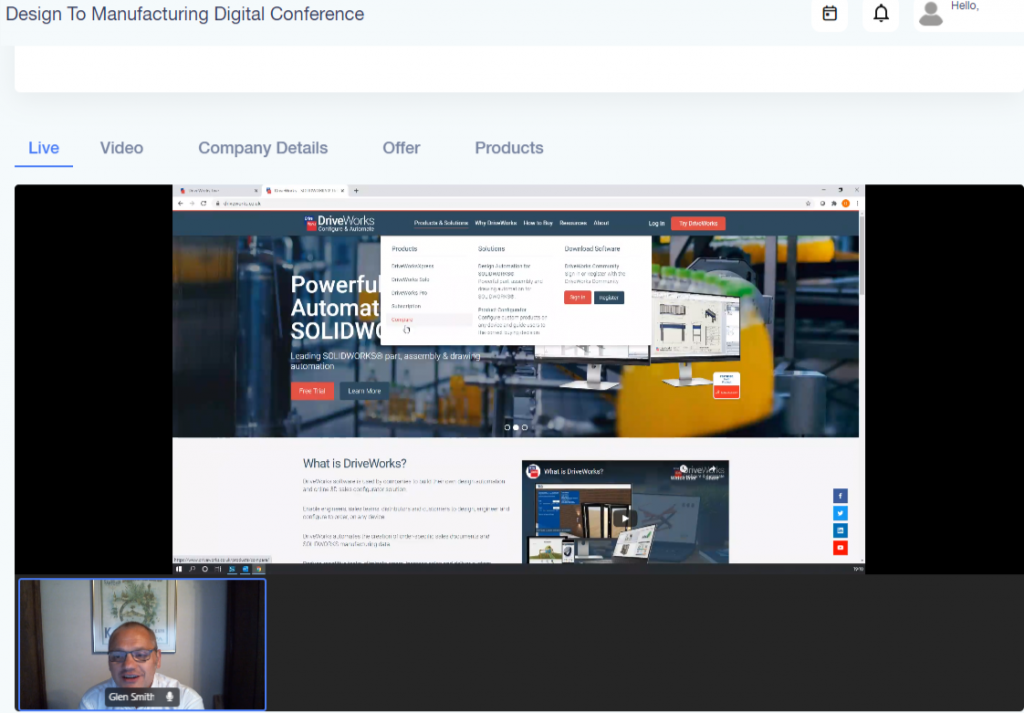This screenshot has height=713, width=1024.
Task: Click the YouTube social icon
Action: [x=840, y=548]
